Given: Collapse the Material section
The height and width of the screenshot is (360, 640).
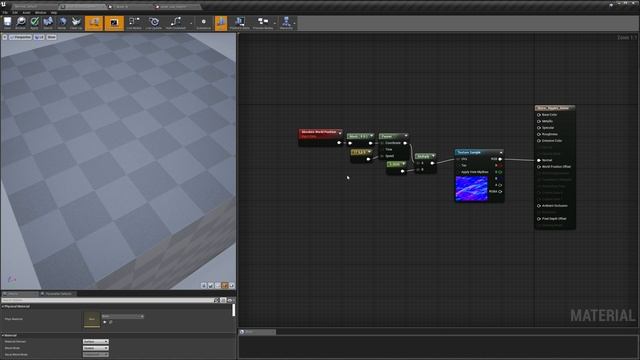Looking at the screenshot, I should tap(2, 335).
